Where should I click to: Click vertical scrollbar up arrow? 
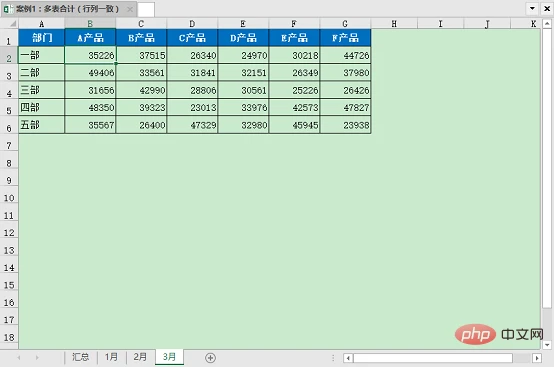click(x=547, y=24)
